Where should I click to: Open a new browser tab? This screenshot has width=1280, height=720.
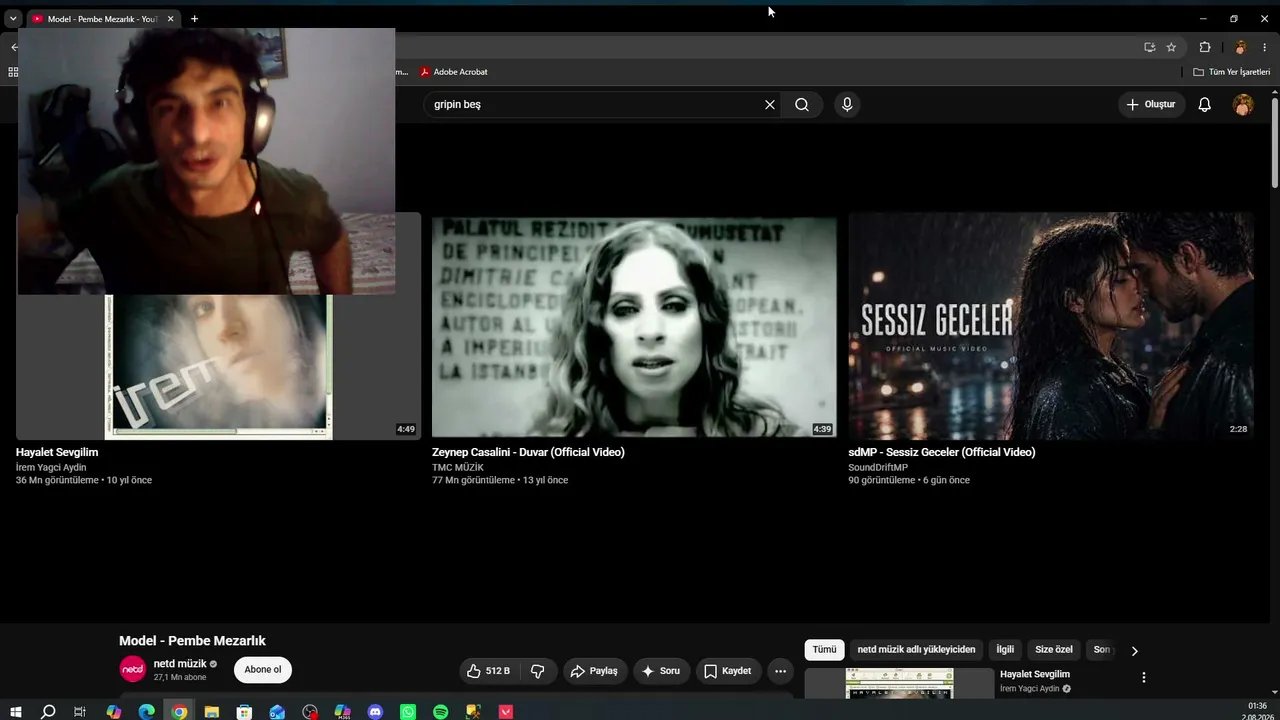coord(194,19)
